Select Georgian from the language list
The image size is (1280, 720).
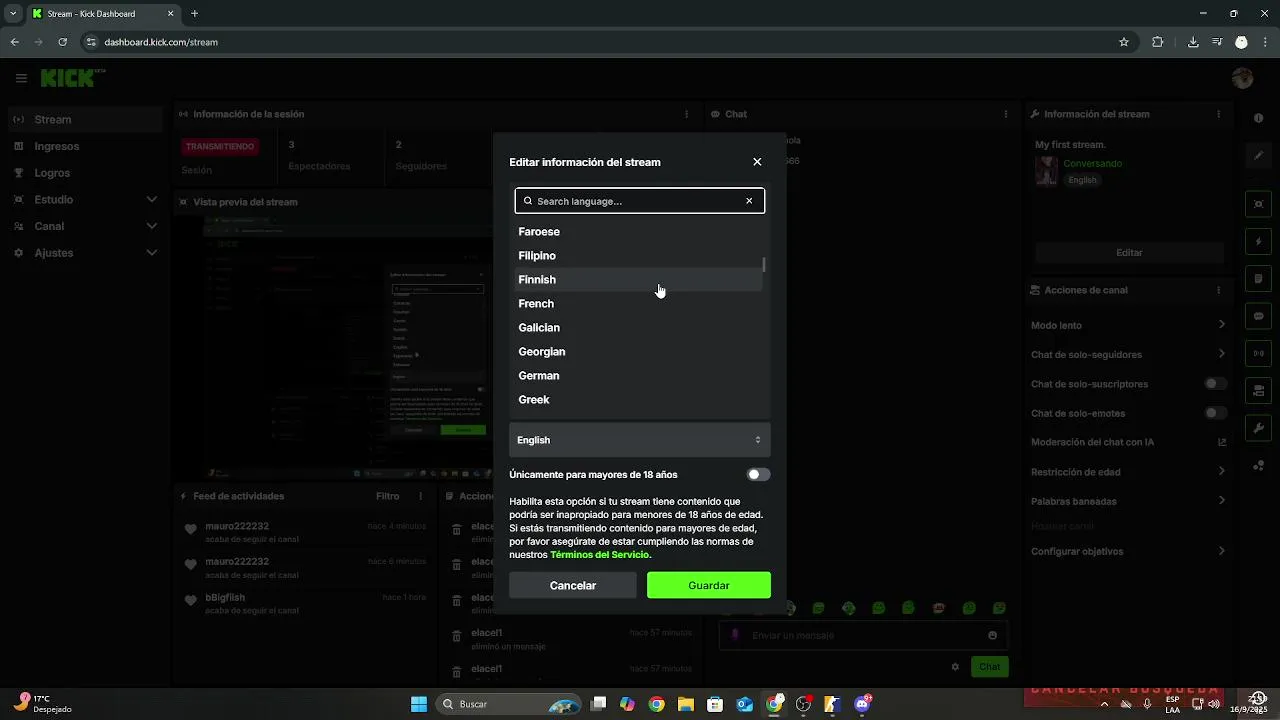point(639,352)
